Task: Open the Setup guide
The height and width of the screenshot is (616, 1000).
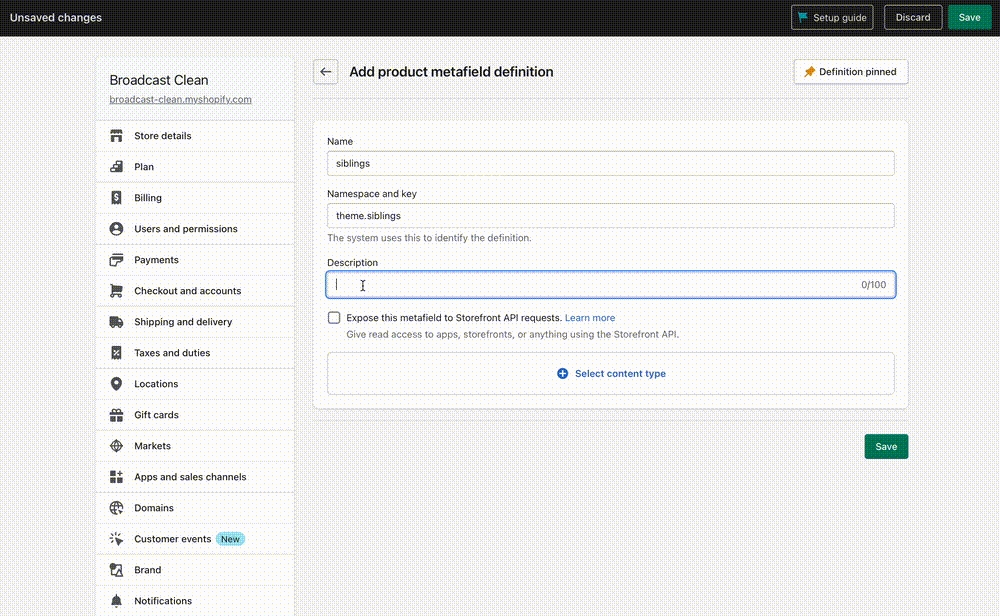Action: coord(831,18)
